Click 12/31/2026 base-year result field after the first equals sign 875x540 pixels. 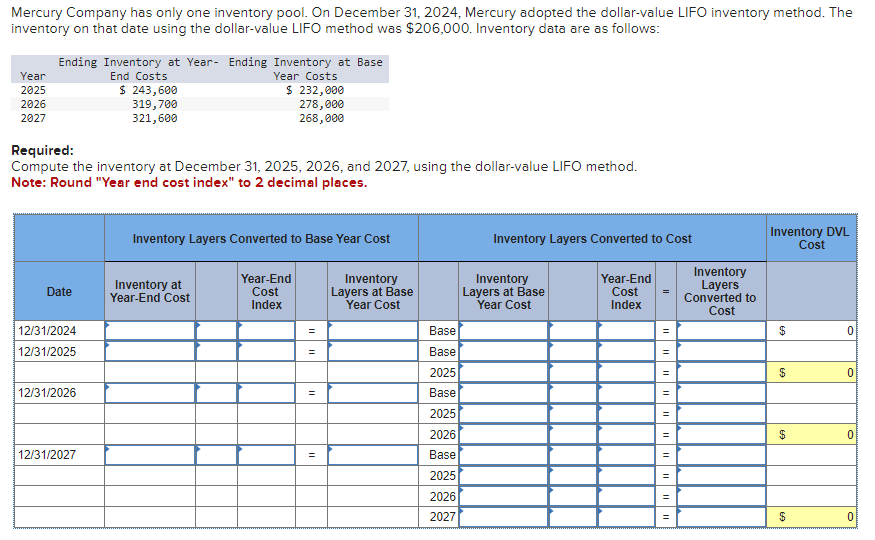373,393
